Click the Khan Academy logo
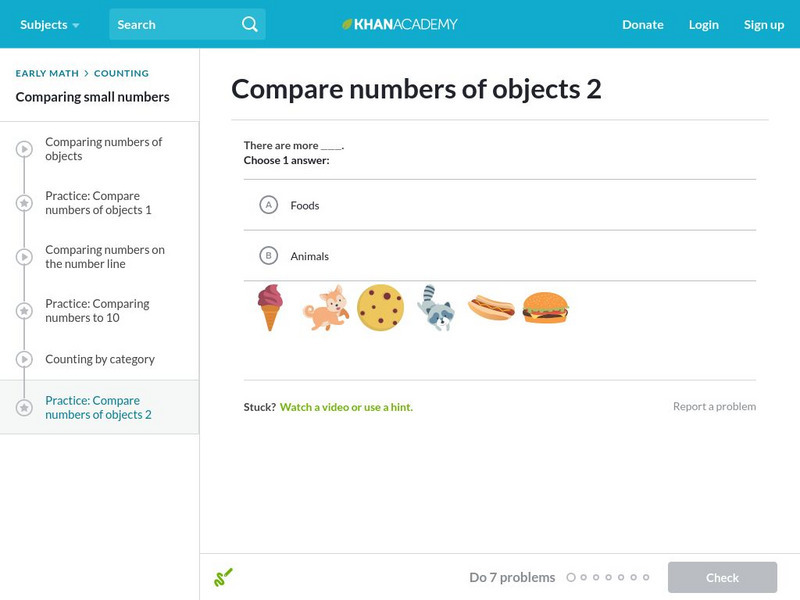 400,24
